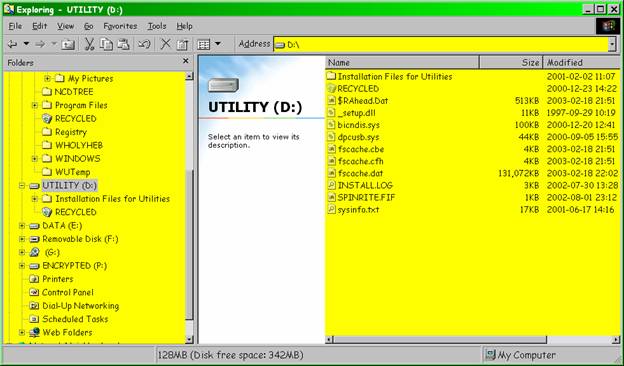Image resolution: width=624 pixels, height=366 pixels.
Task: Expand the (G:) drive node
Action: click(x=22, y=252)
